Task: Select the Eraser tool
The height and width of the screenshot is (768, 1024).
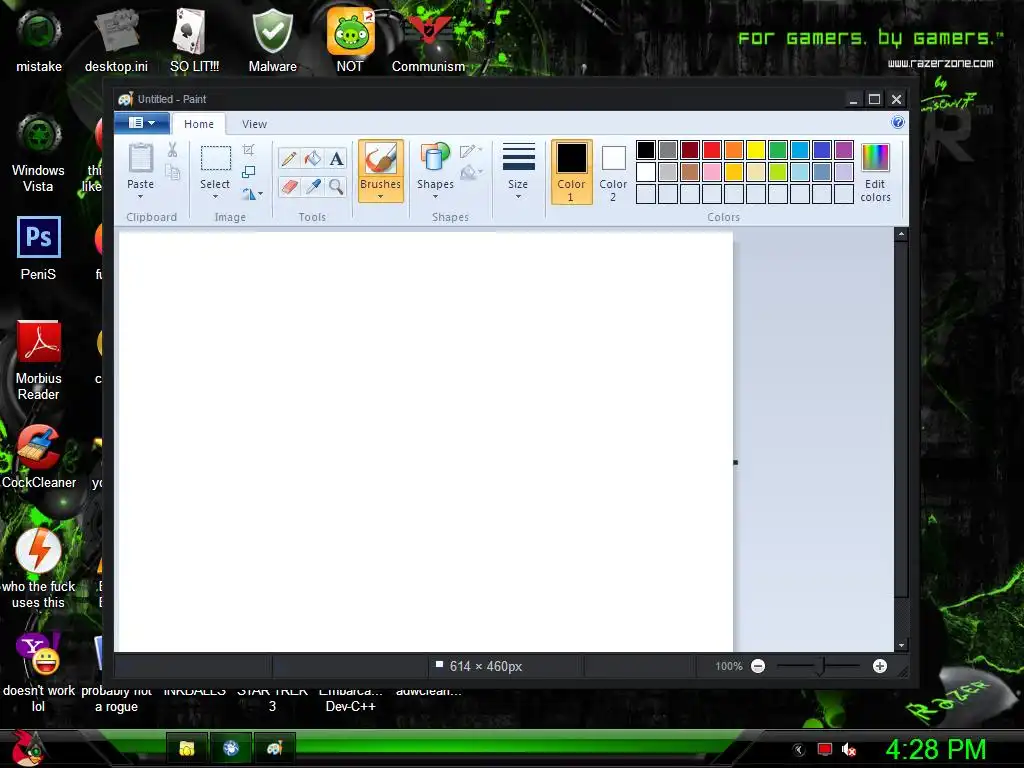Action: coord(289,187)
